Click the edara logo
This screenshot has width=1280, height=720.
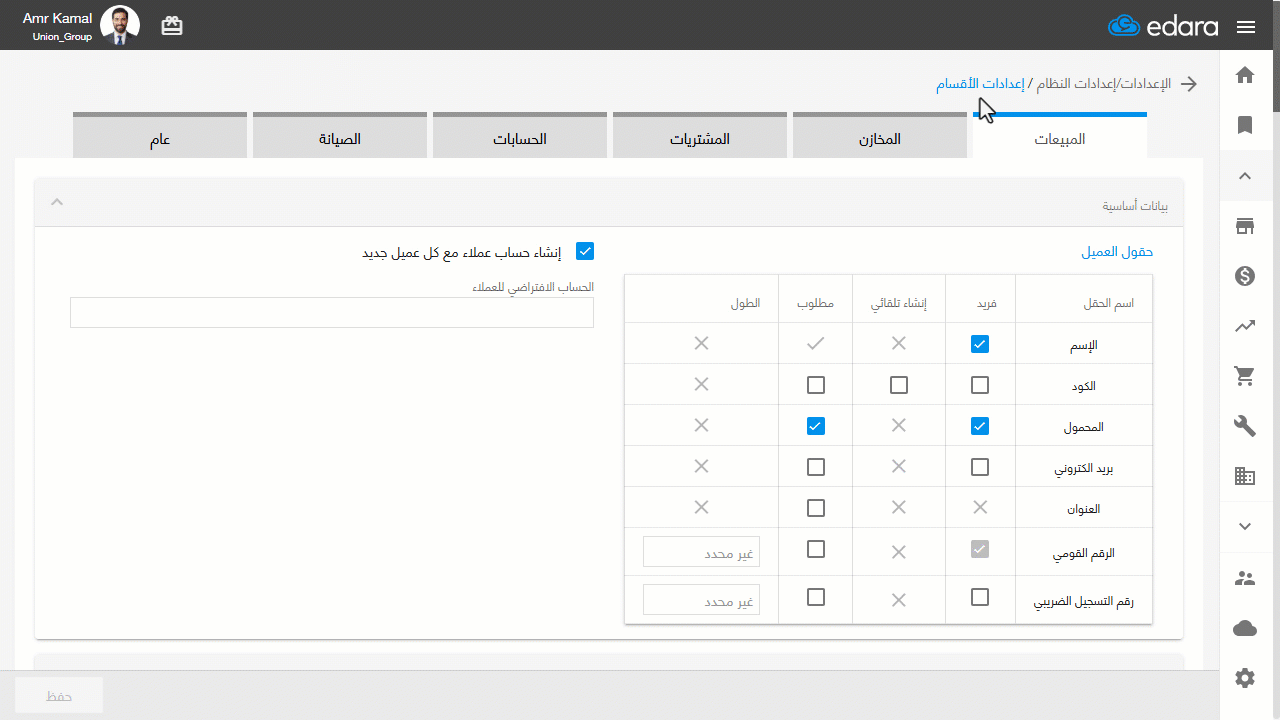click(x=1163, y=26)
